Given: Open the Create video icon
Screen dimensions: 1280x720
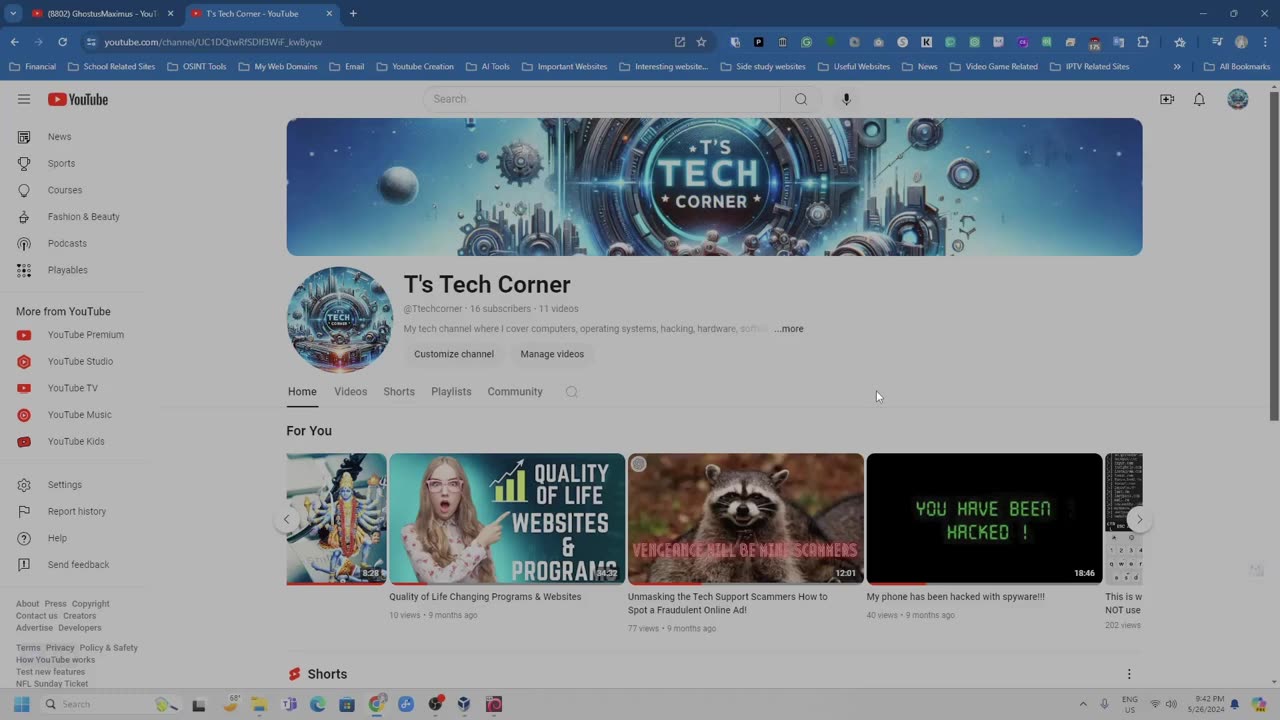Looking at the screenshot, I should pos(1166,99).
